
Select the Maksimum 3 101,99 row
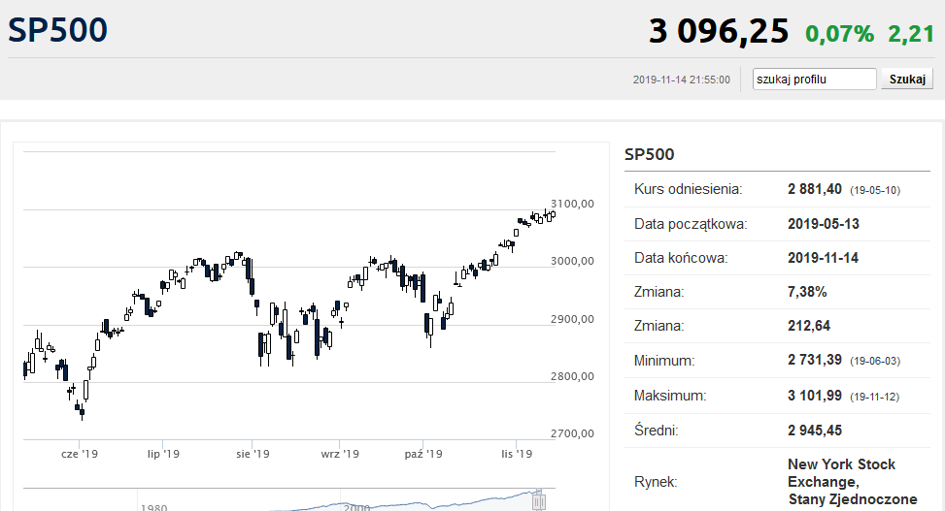[x=777, y=396]
